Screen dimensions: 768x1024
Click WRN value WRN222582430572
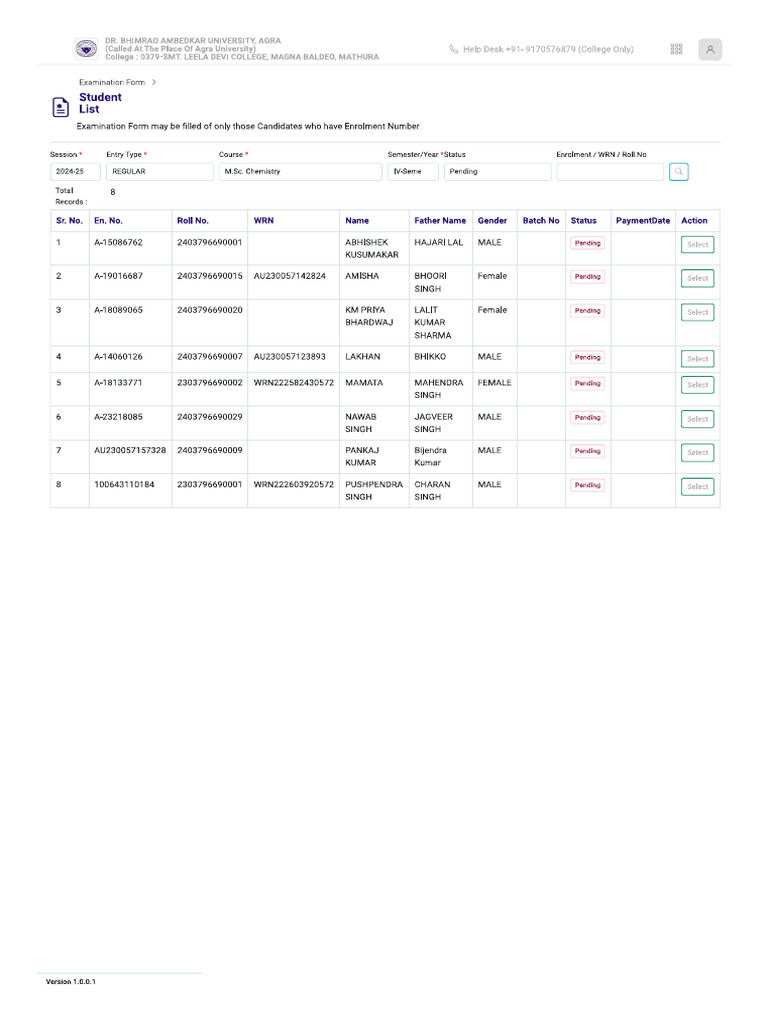(294, 383)
